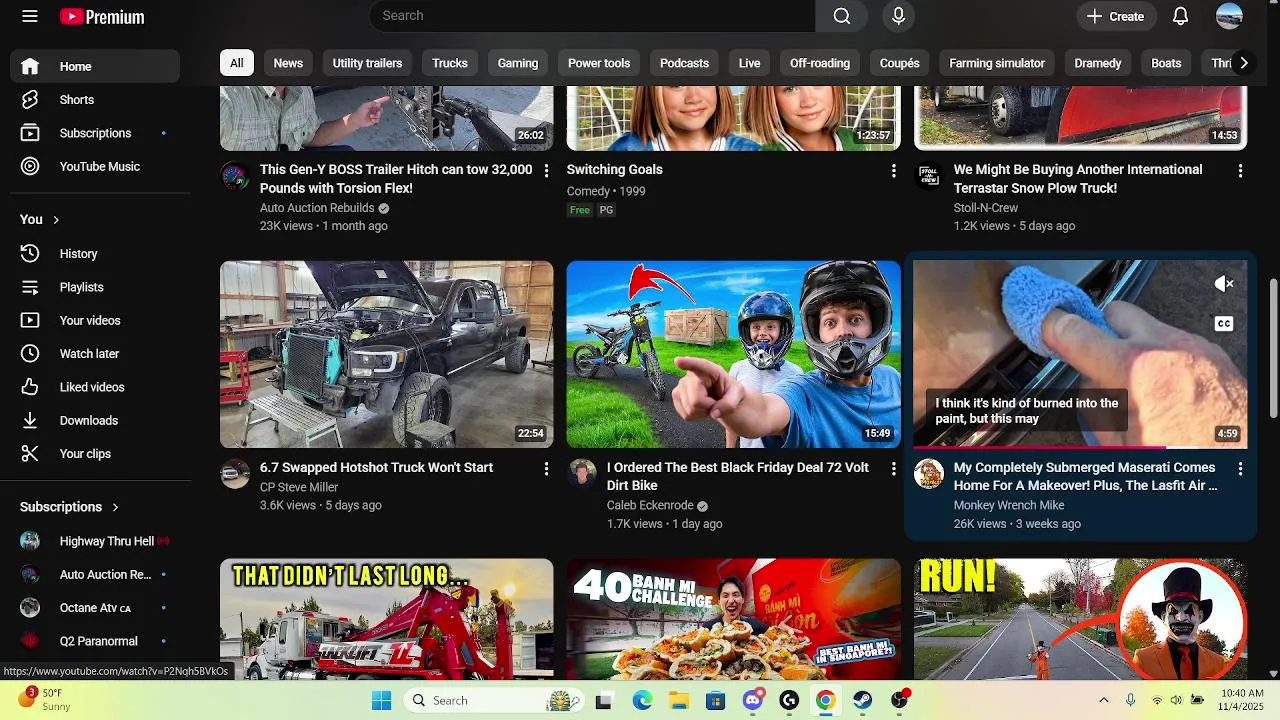
Task: Click the taskbar Search box
Action: pos(496,700)
